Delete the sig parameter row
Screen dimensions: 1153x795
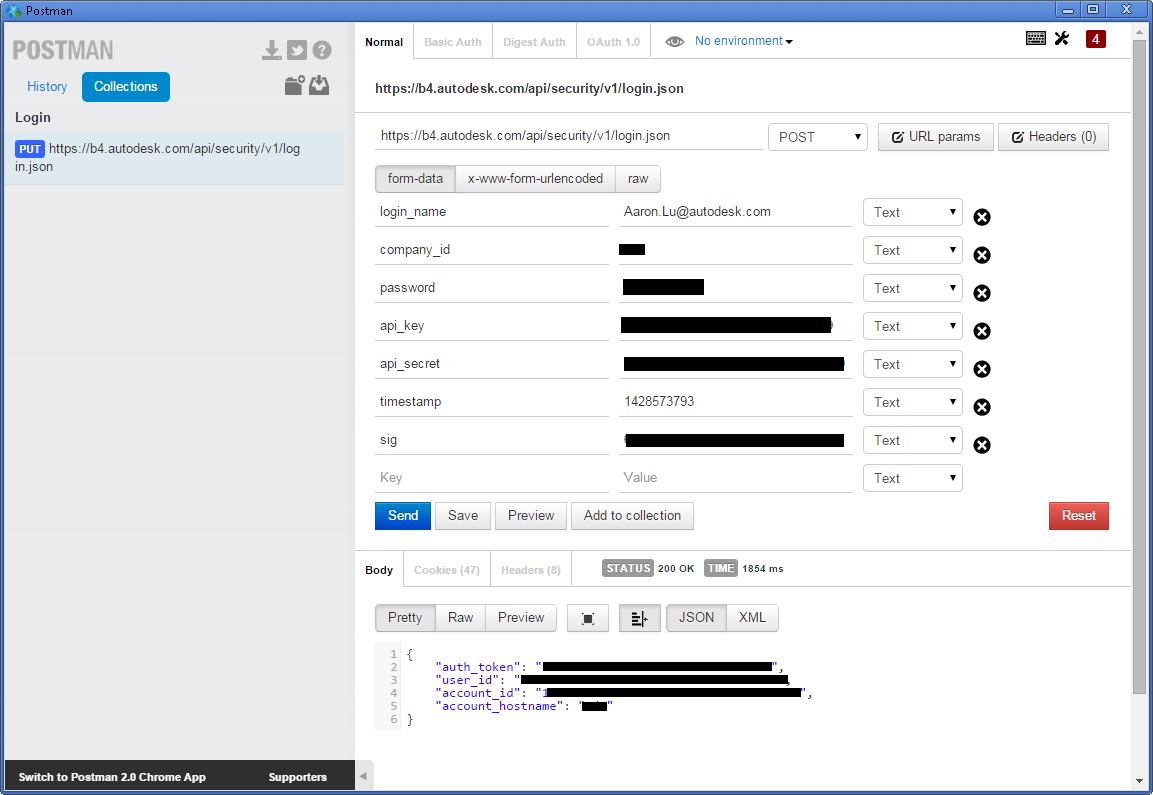tap(982, 445)
